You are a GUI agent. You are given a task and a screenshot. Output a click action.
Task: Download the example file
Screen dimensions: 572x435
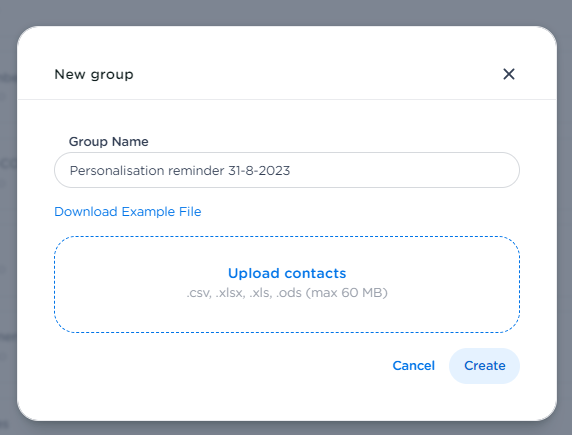(x=128, y=212)
